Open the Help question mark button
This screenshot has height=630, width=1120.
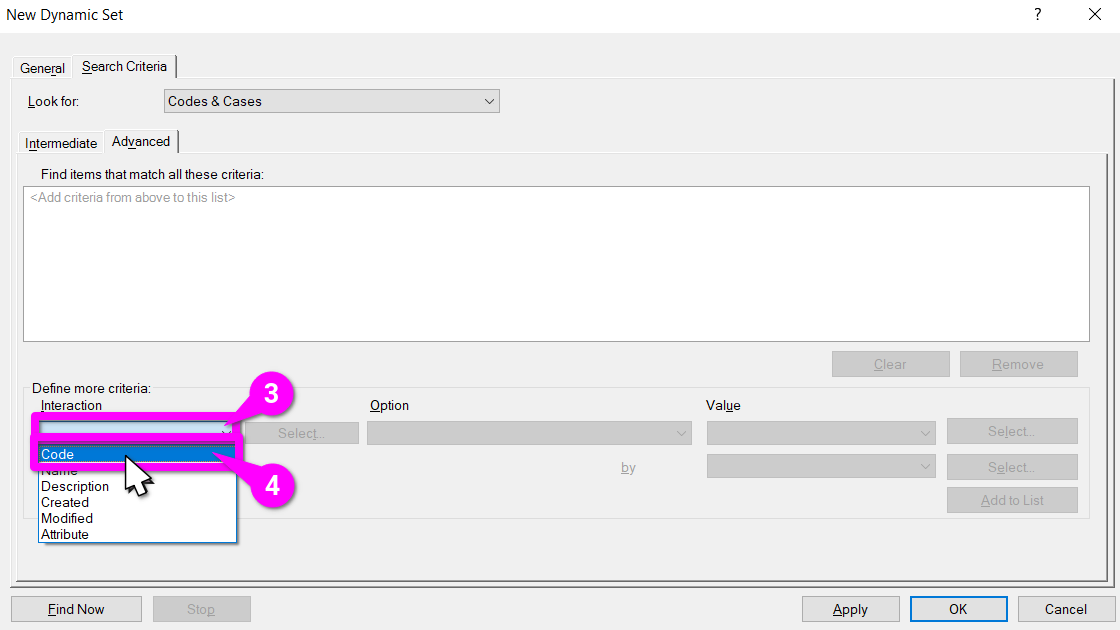click(x=1037, y=15)
